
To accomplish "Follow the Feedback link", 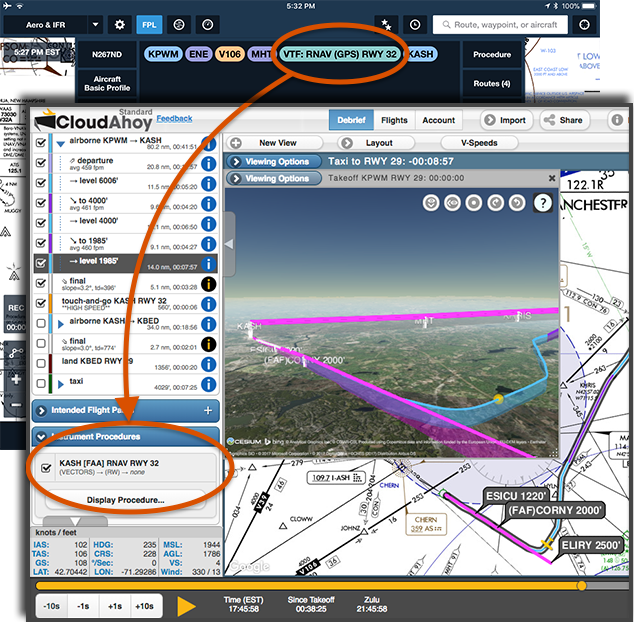I will (x=174, y=118).
